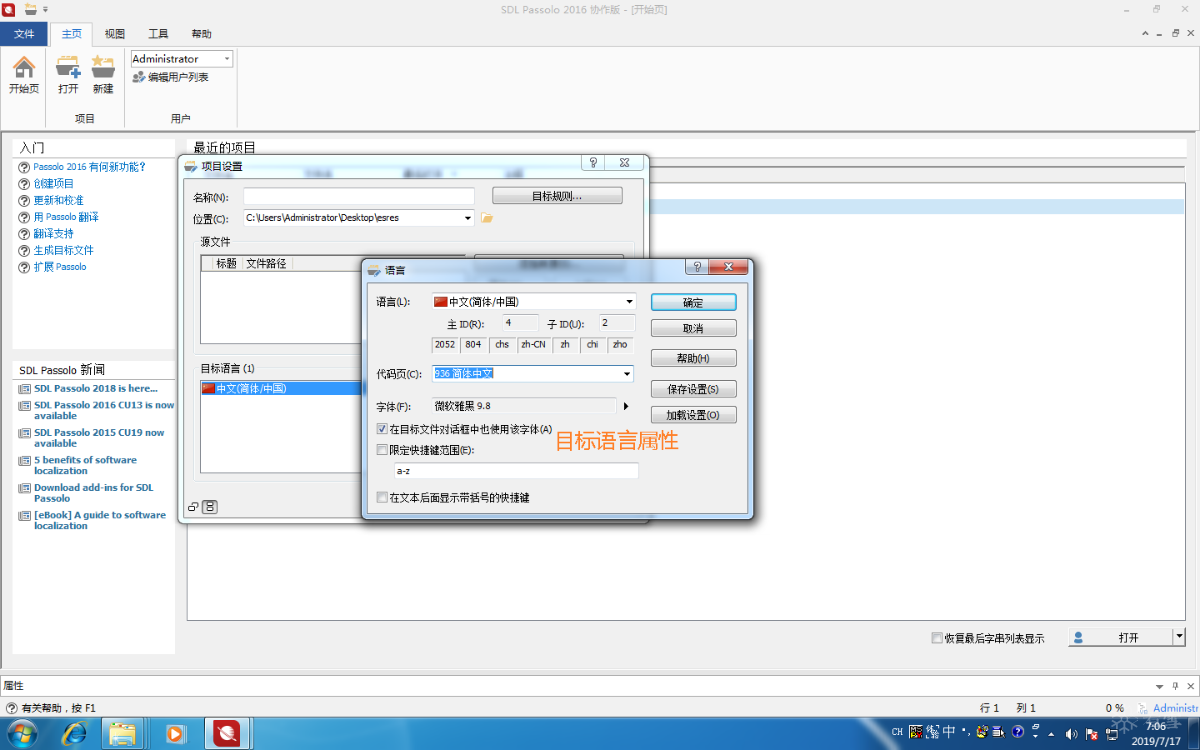Open the 属性 panel options dropdown arrow
Screen dimensions: 1200x750
coord(1160,686)
